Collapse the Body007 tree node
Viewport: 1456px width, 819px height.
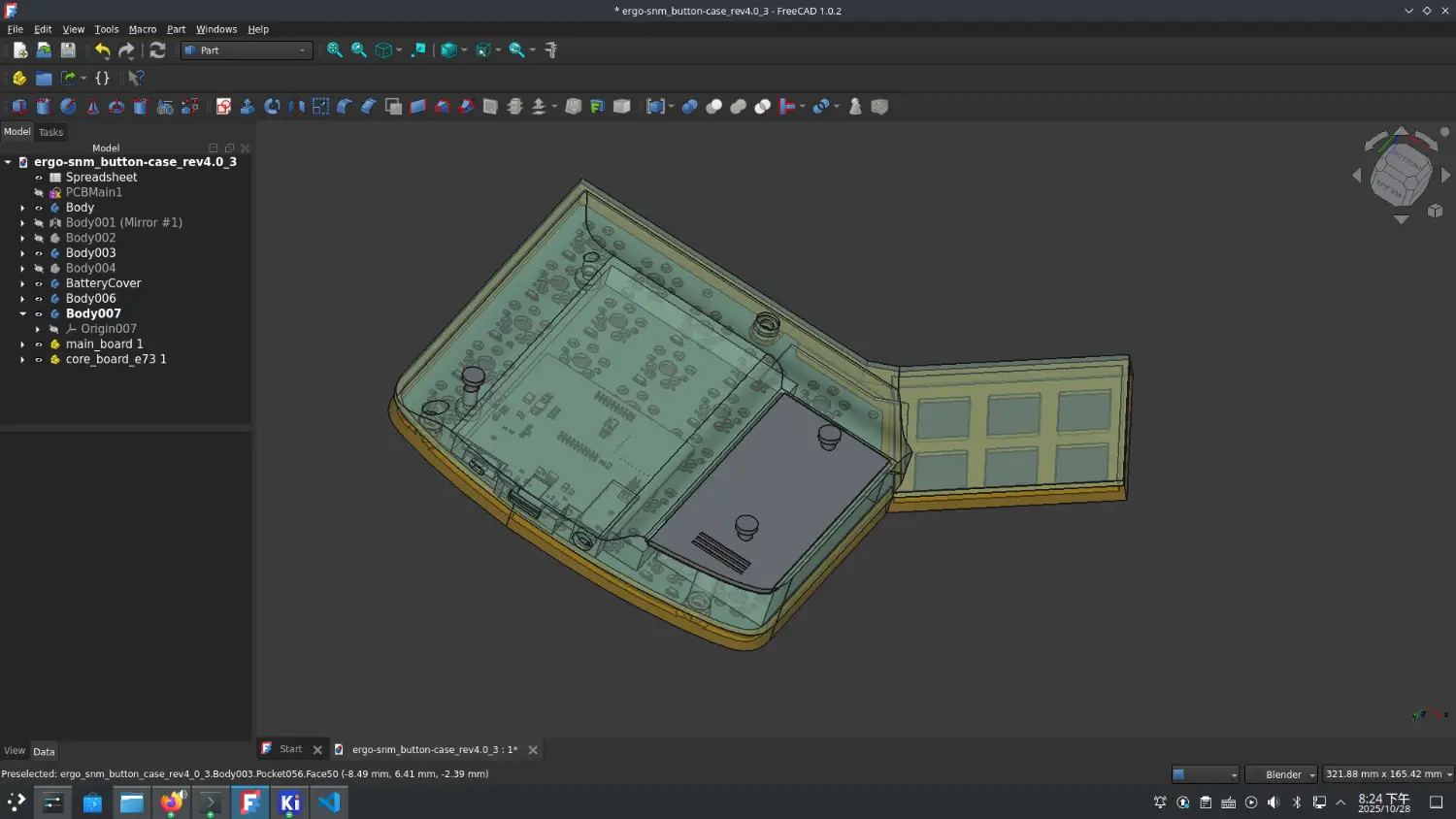tap(22, 314)
